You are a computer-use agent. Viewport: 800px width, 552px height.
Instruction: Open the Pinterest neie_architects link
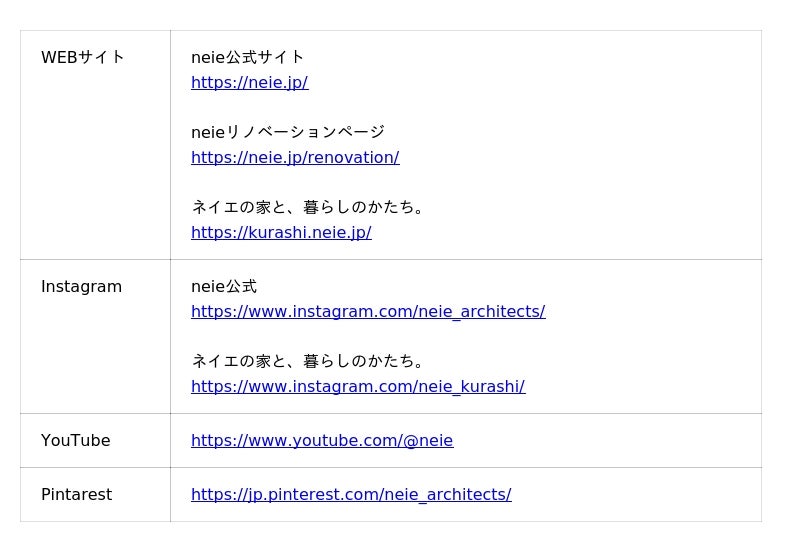pos(351,495)
